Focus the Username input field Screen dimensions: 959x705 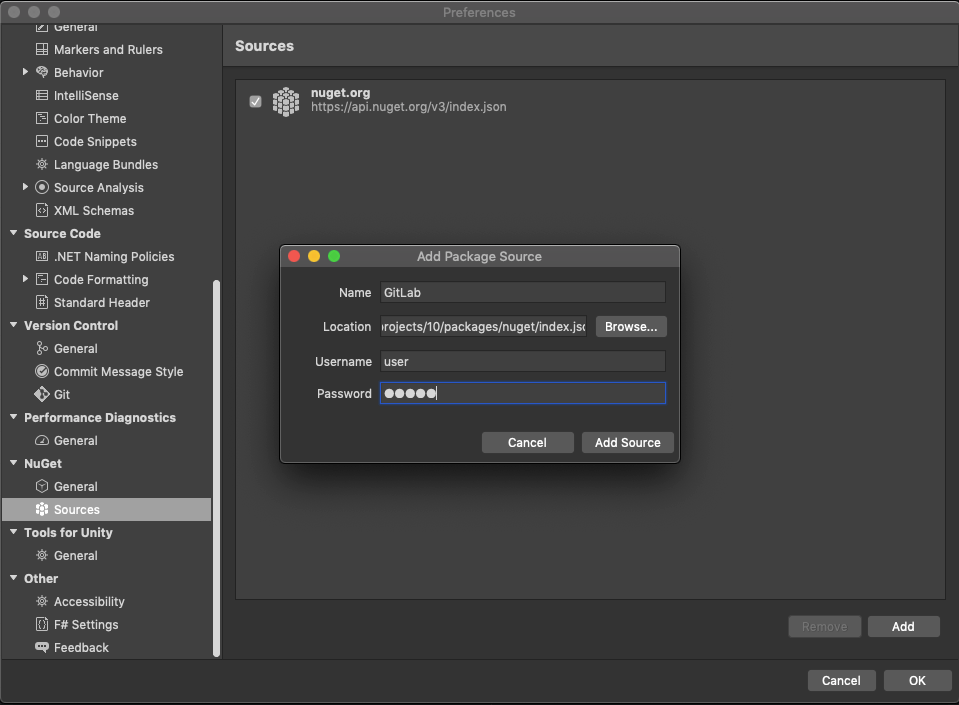(523, 360)
